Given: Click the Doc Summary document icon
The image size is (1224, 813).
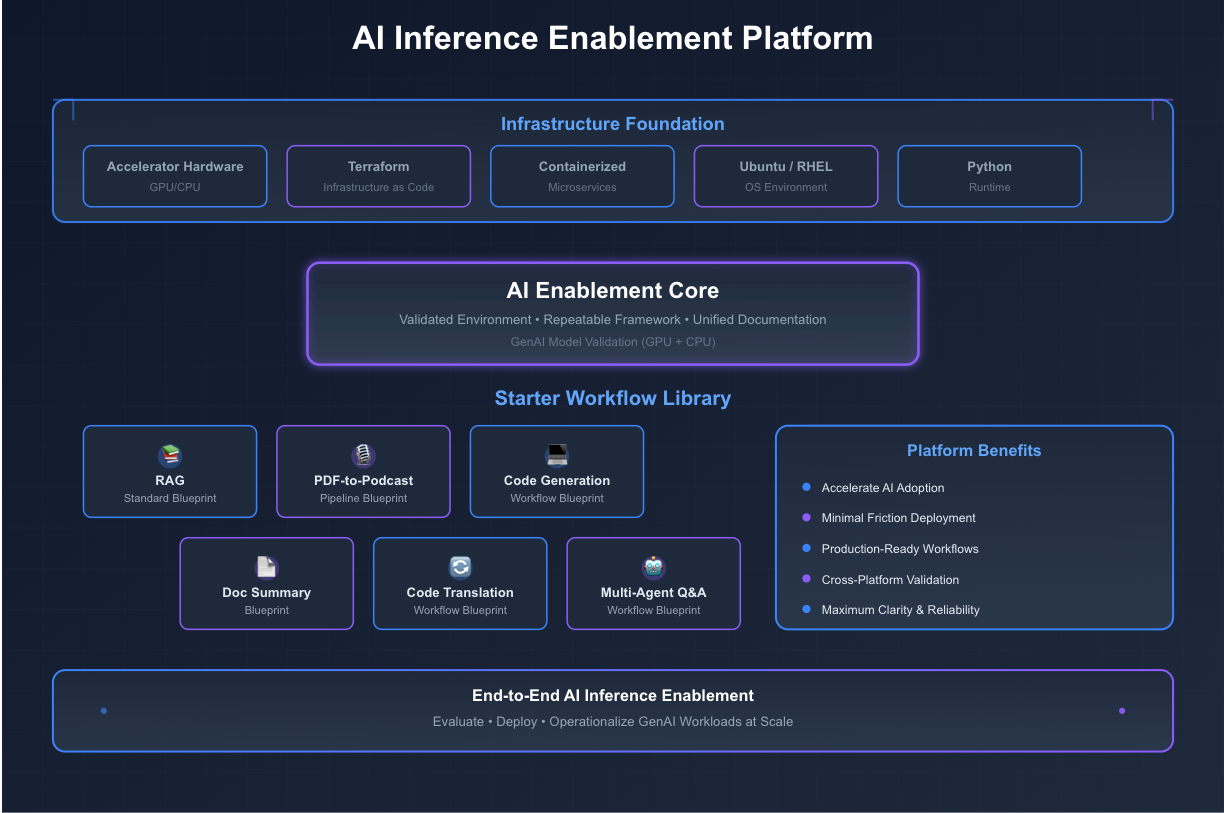Looking at the screenshot, I should coord(267,568).
